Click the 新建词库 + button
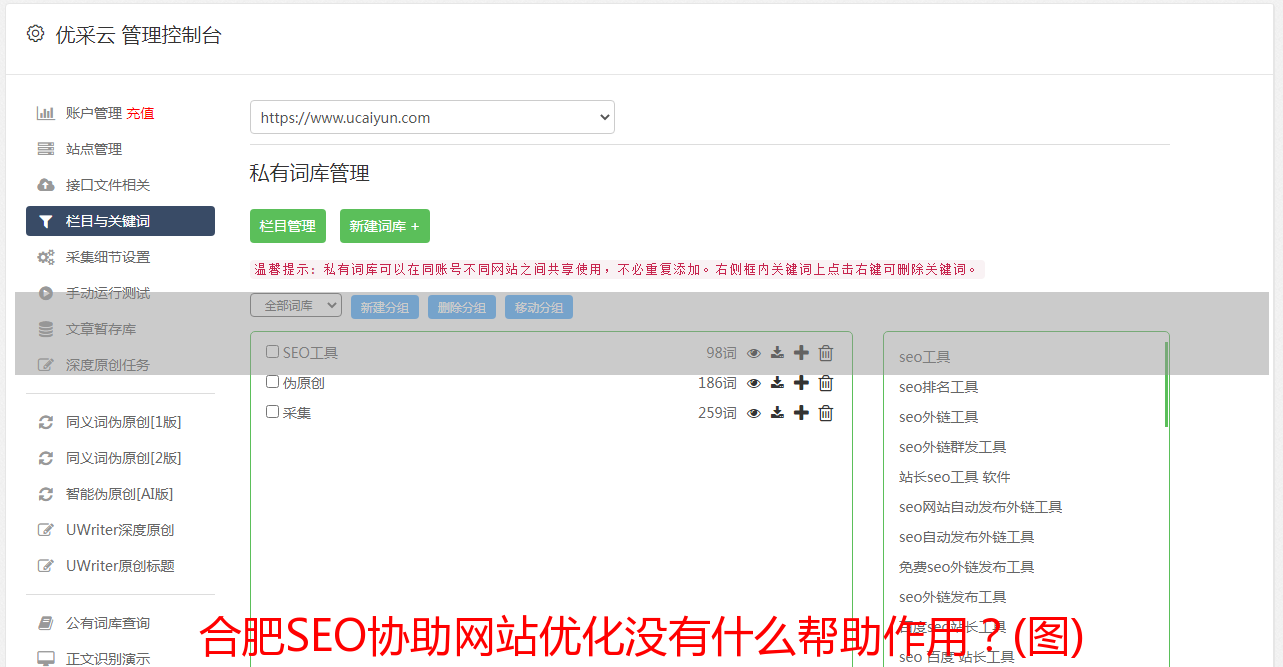Screen dimensions: 1283x667 [x=385, y=226]
